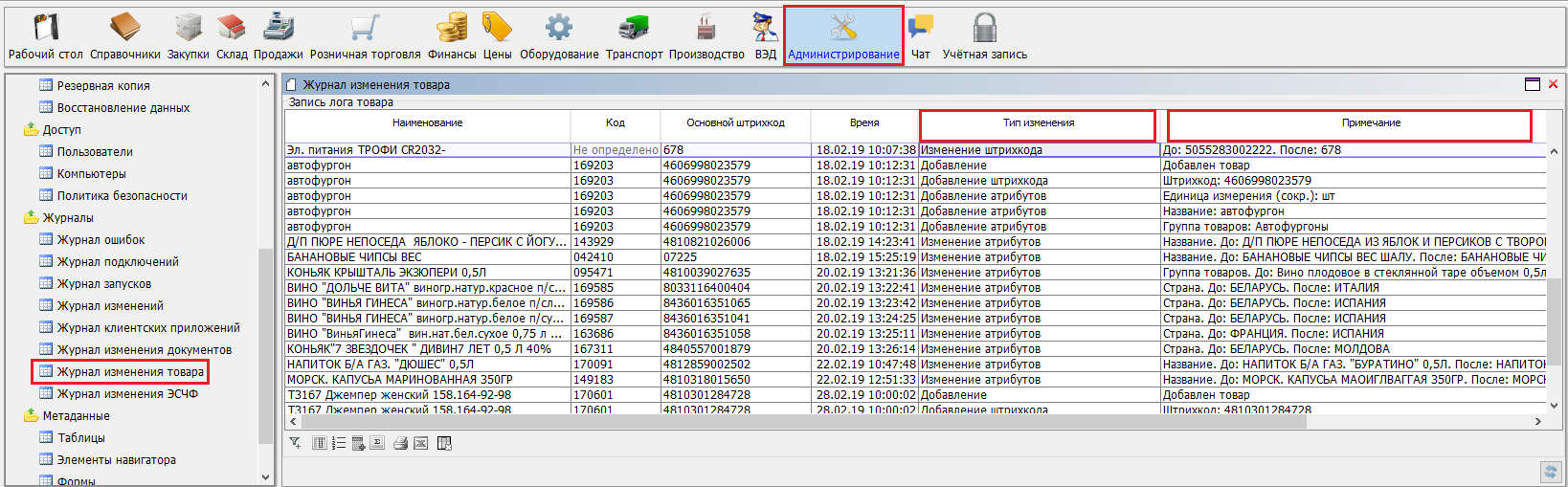Sort by the Тип изменения column header
Image resolution: width=1568 pixels, height=487 pixels.
click(x=1038, y=123)
